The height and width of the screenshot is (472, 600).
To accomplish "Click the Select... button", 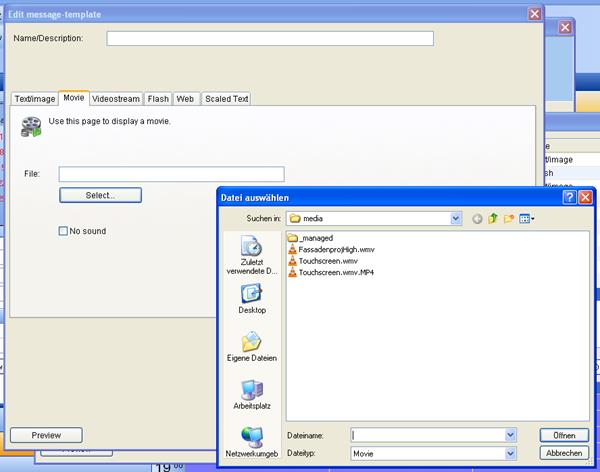I will pyautogui.click(x=100, y=195).
